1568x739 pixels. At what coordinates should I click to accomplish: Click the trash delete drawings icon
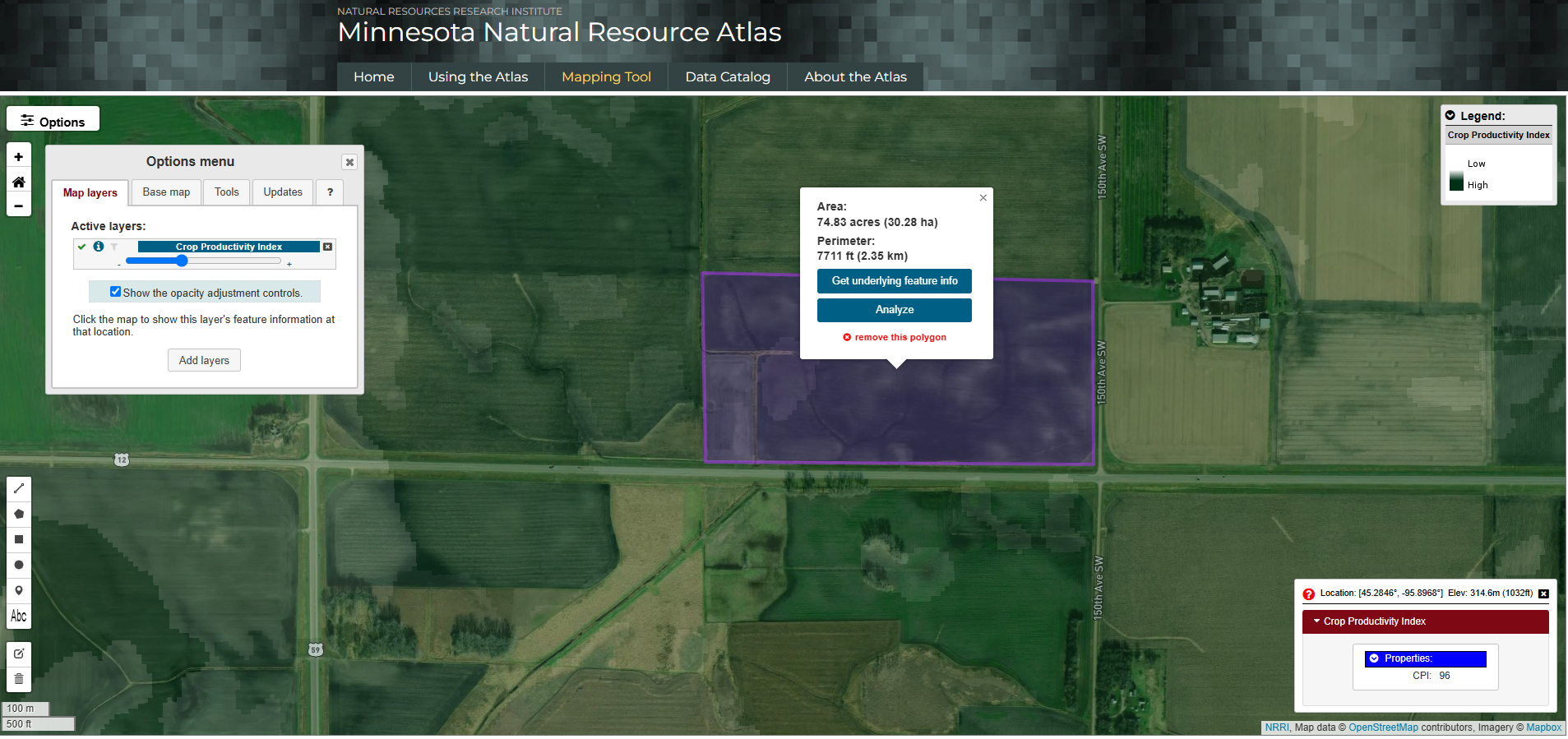[19, 679]
